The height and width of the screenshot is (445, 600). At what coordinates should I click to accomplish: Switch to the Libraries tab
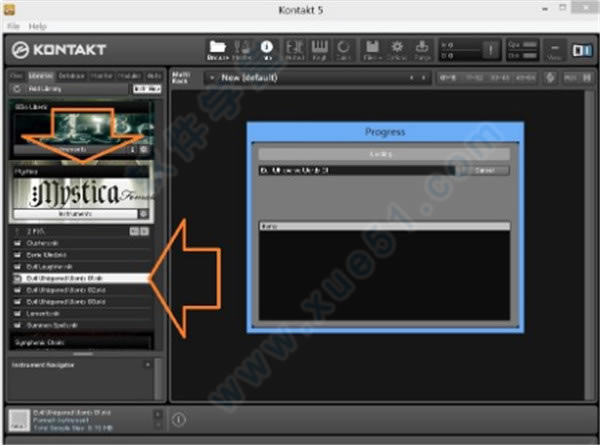pos(41,76)
